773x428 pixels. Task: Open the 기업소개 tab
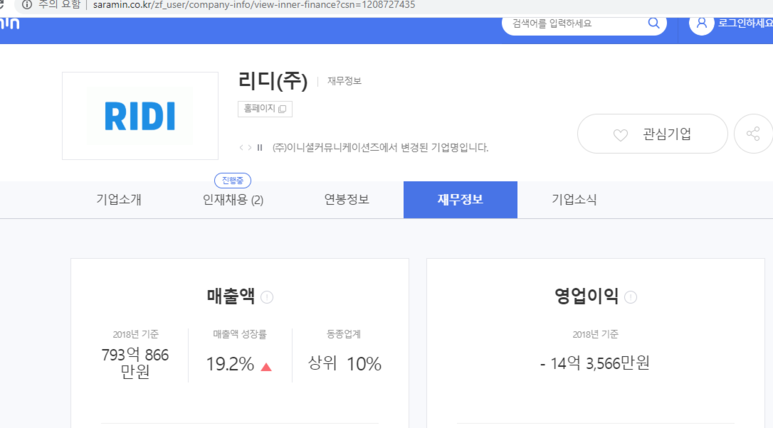click(119, 200)
